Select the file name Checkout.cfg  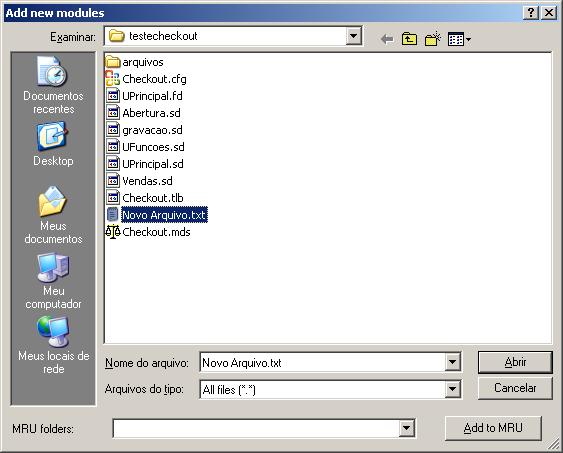pyautogui.click(x=154, y=79)
